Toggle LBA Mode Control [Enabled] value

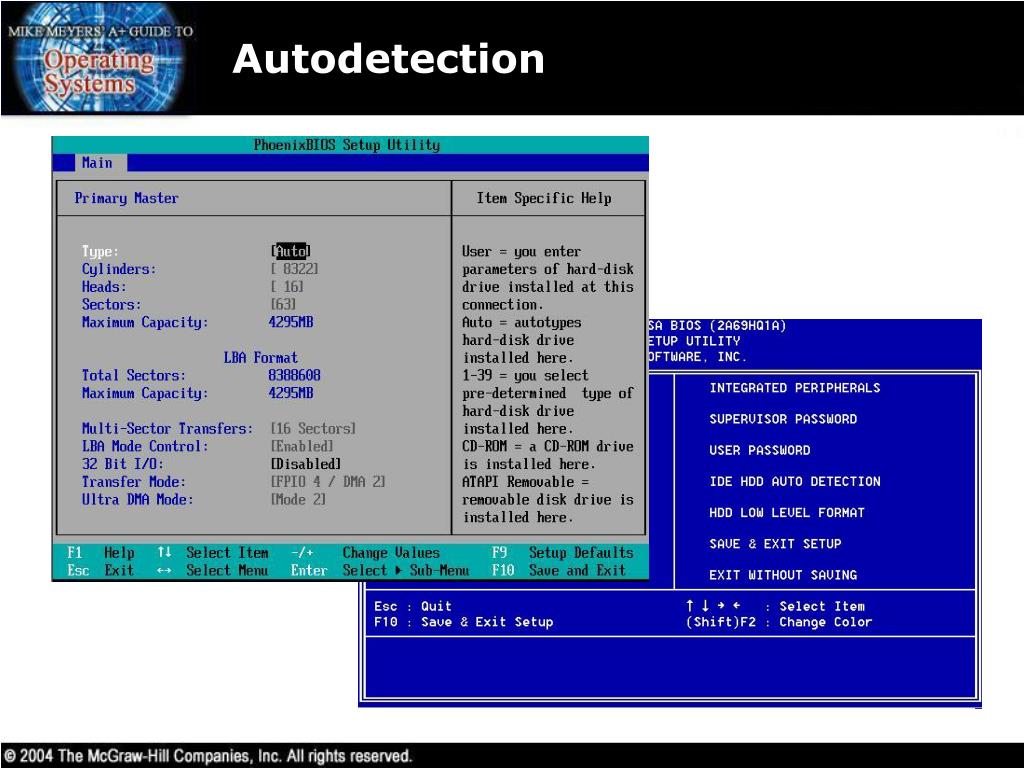302,446
